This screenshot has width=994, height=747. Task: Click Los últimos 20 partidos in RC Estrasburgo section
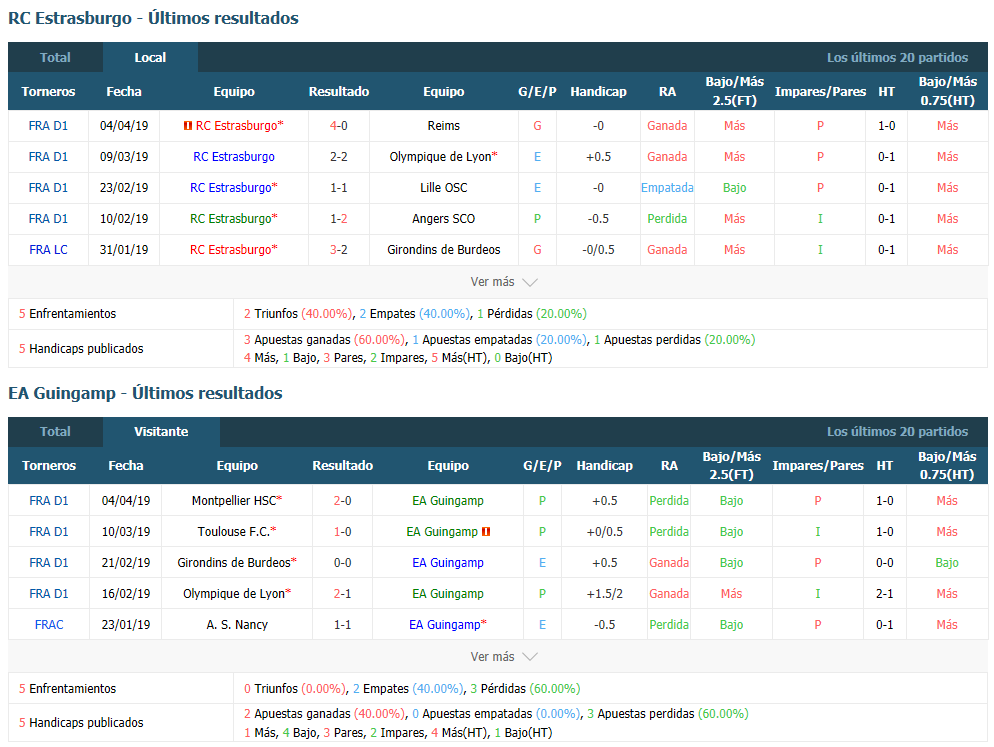[898, 58]
